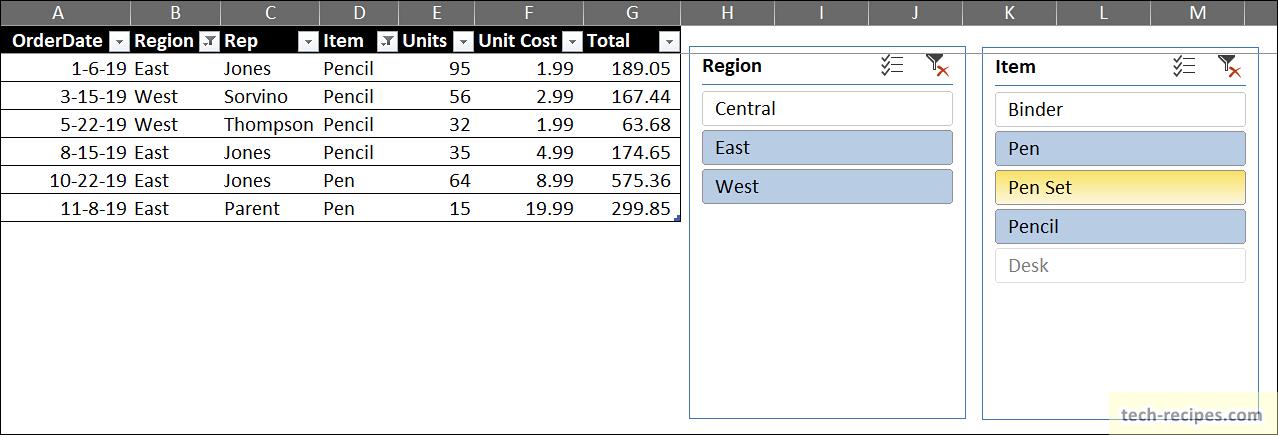
Task: Clear filter on the Item slicer
Action: 1229,67
